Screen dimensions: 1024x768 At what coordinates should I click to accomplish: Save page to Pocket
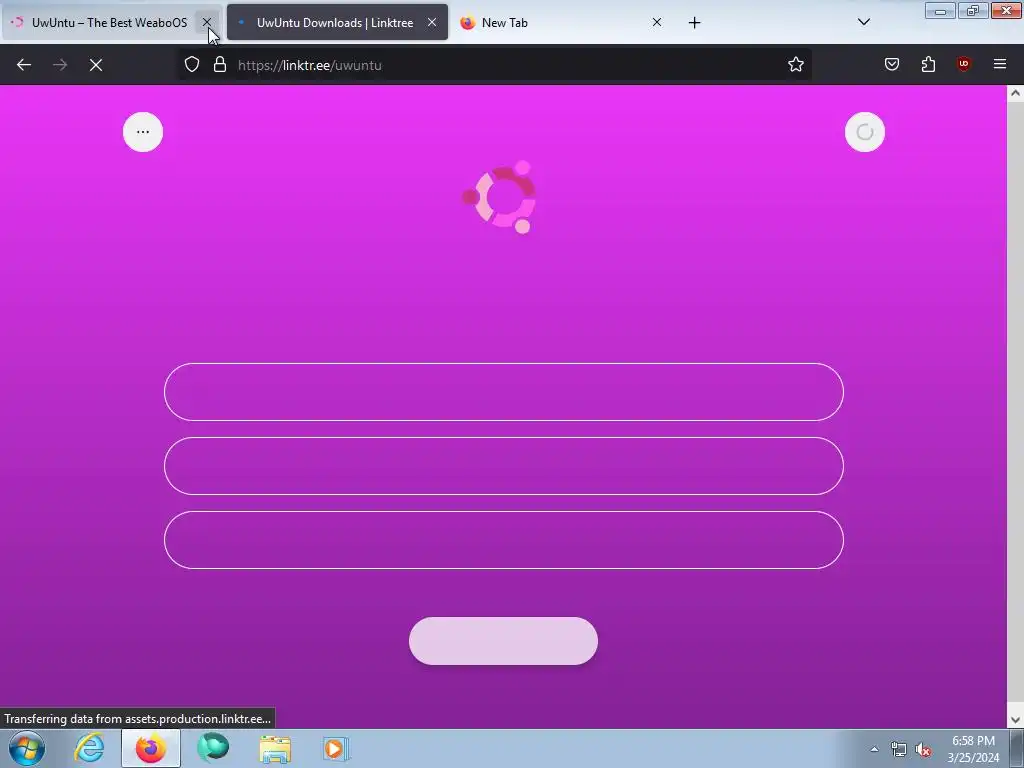[892, 64]
